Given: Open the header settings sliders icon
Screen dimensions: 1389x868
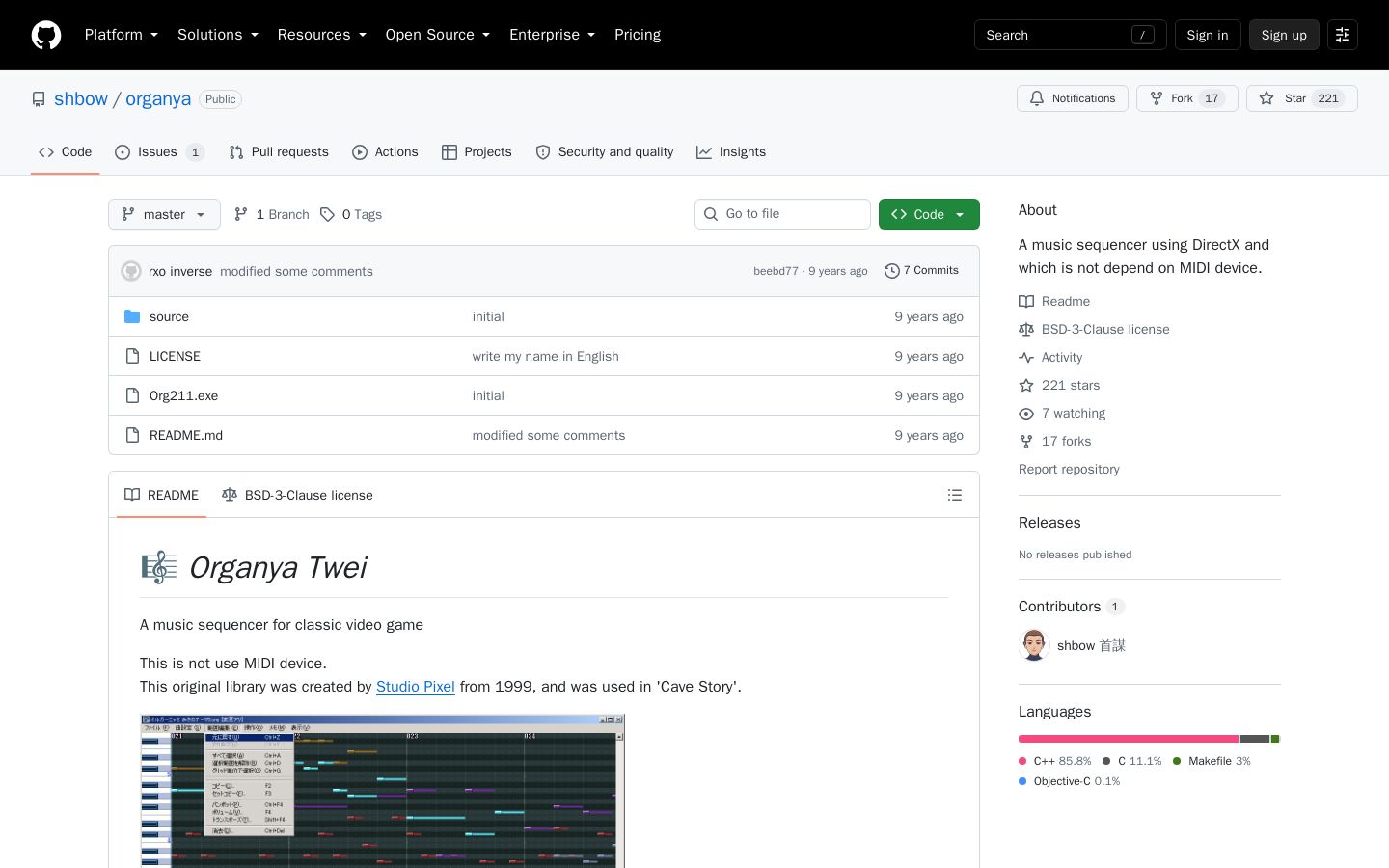Looking at the screenshot, I should [x=1343, y=35].
